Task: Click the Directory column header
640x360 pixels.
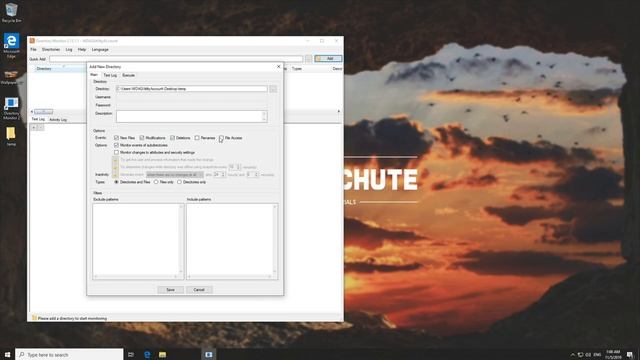Action: (59, 69)
